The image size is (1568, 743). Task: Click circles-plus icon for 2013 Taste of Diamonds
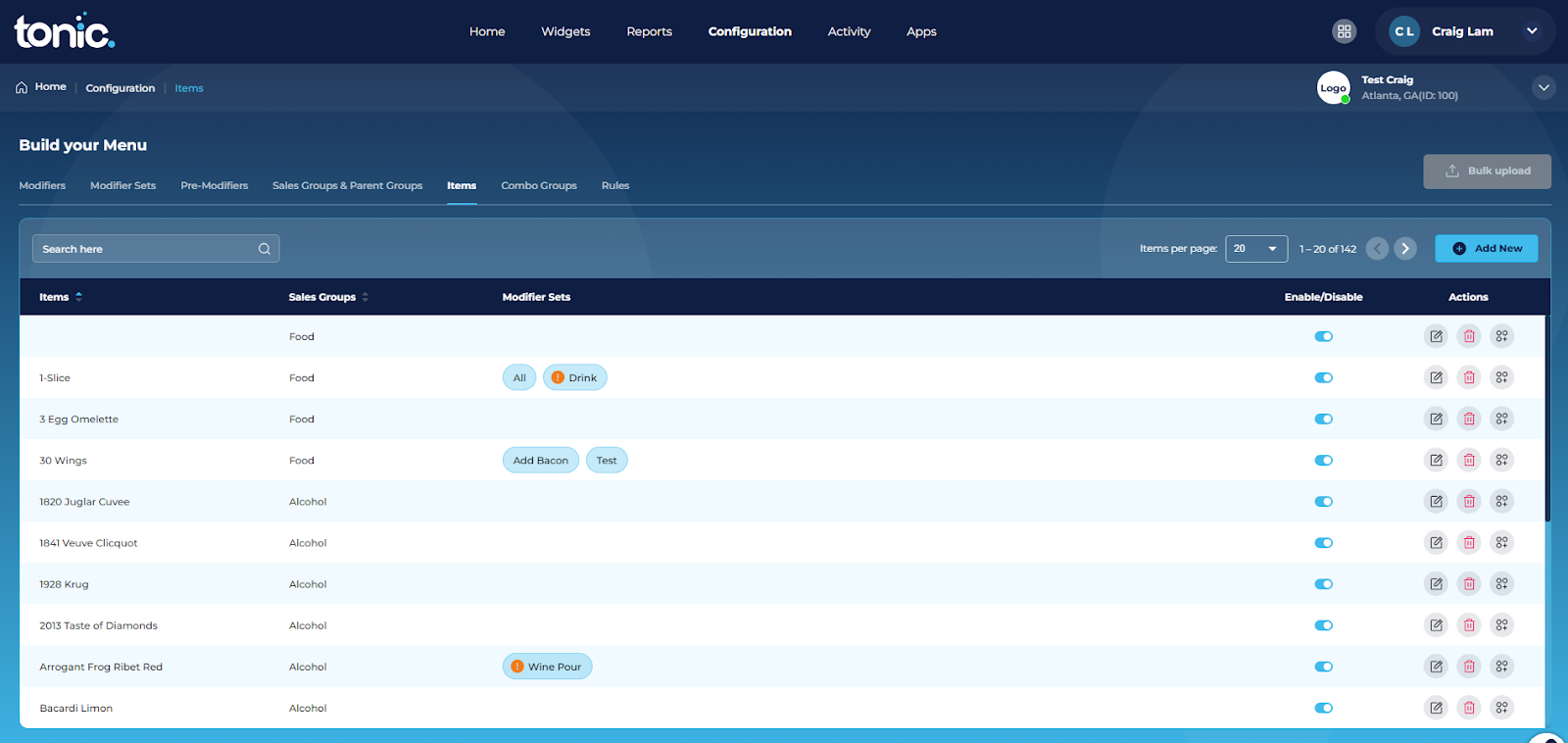[x=1501, y=624]
